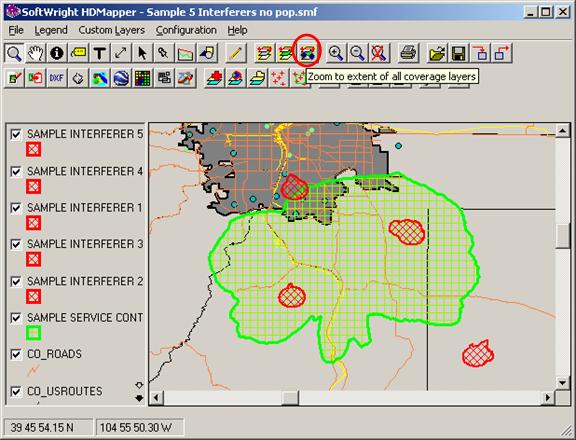This screenshot has height=440, width=576.
Task: Uncheck the SAMPLE INTERFERER 5 layer
Action: 16,134
